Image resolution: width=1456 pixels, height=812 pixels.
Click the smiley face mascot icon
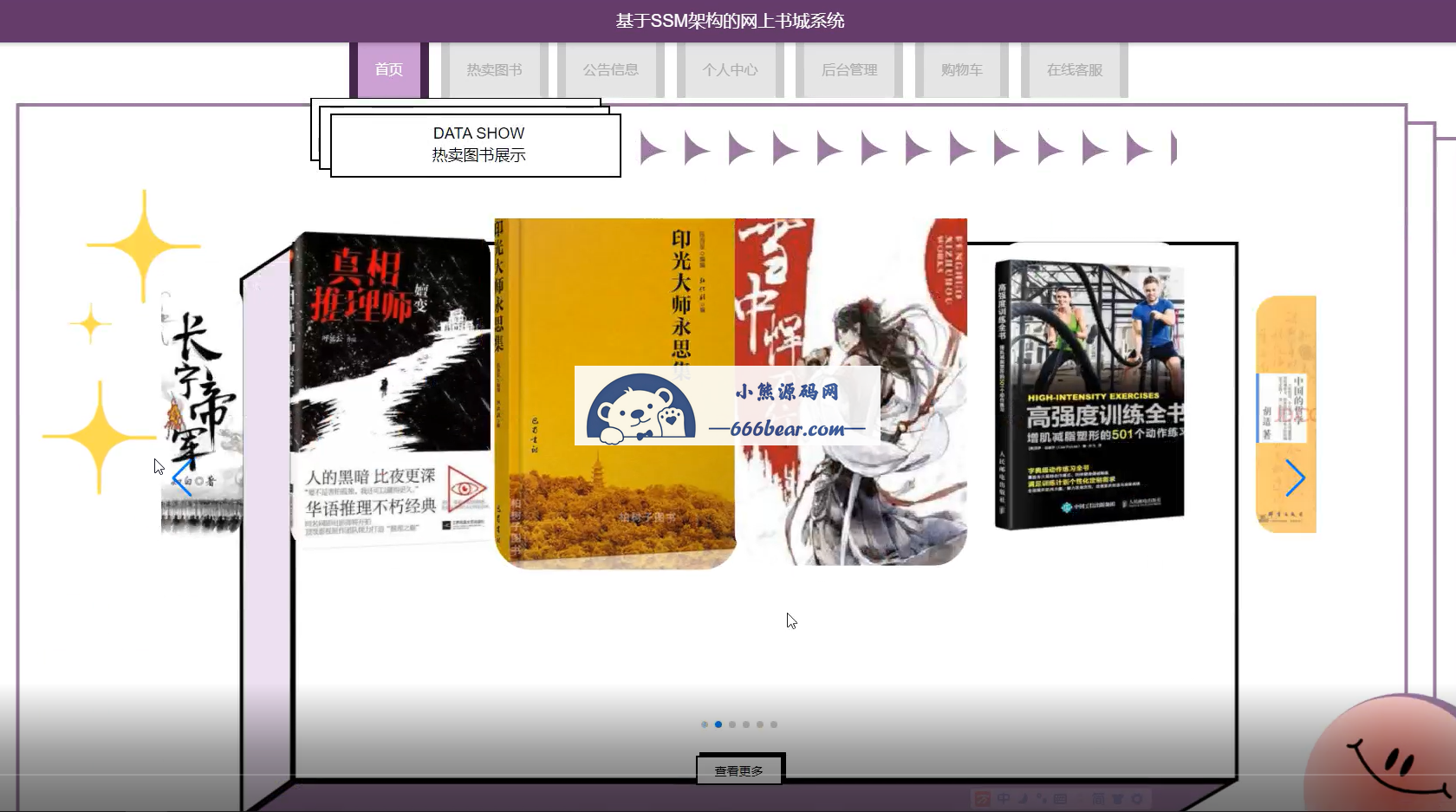coord(1382,754)
